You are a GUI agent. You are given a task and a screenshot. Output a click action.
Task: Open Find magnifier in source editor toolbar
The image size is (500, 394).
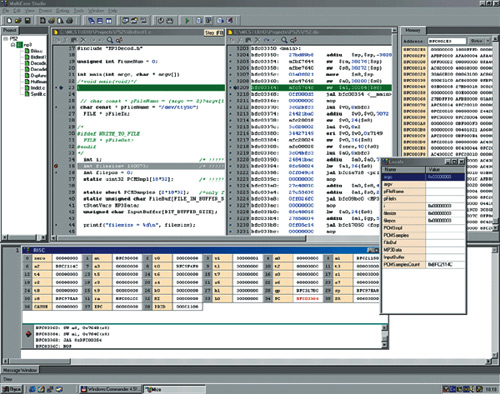[x=110, y=40]
